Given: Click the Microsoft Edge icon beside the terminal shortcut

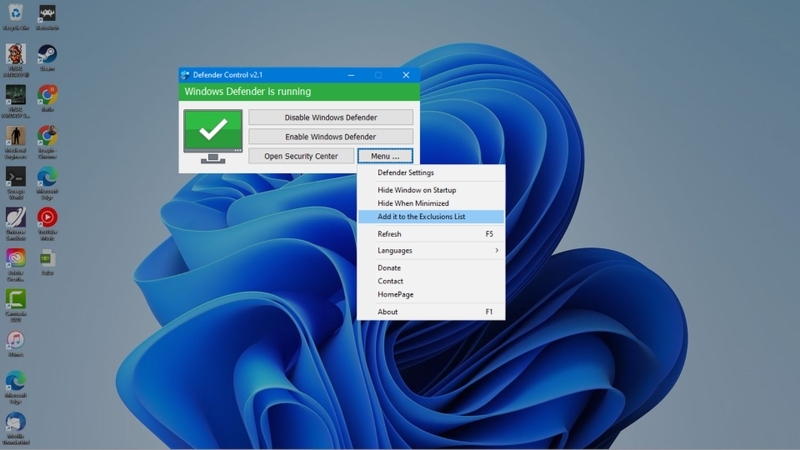Looking at the screenshot, I should pos(47,183).
